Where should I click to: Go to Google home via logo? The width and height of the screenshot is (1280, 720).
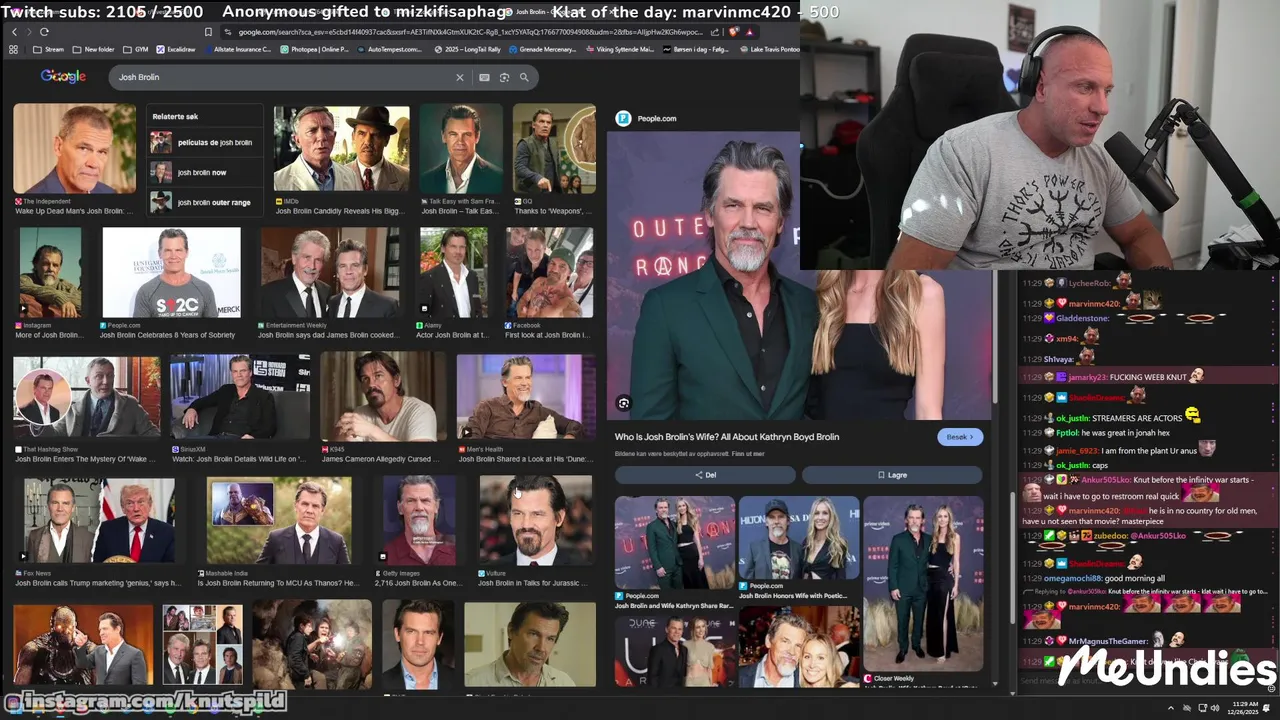tap(63, 77)
